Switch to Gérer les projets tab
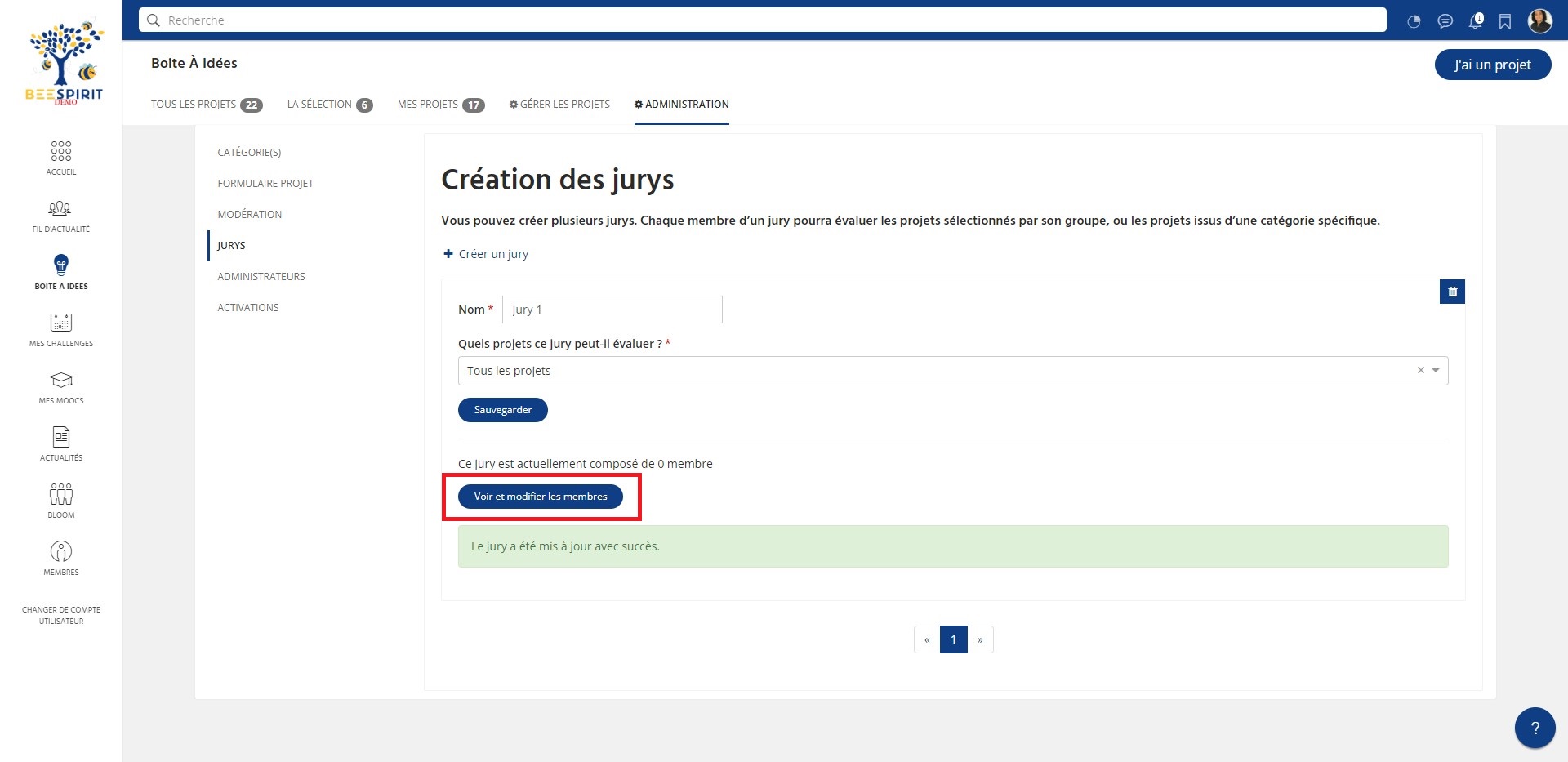This screenshot has height=762, width=1568. tap(559, 105)
